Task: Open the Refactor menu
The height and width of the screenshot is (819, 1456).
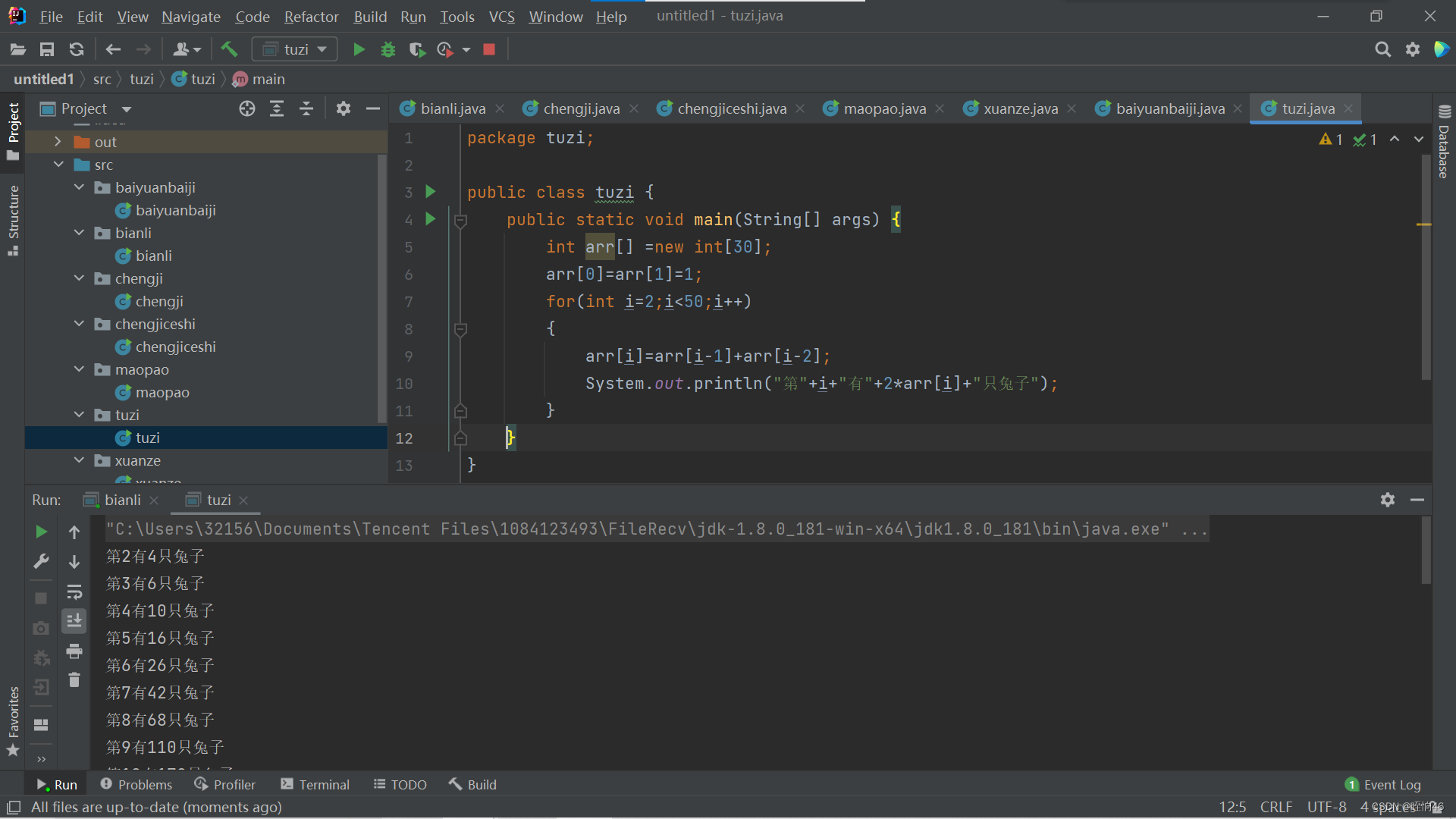Action: (311, 16)
